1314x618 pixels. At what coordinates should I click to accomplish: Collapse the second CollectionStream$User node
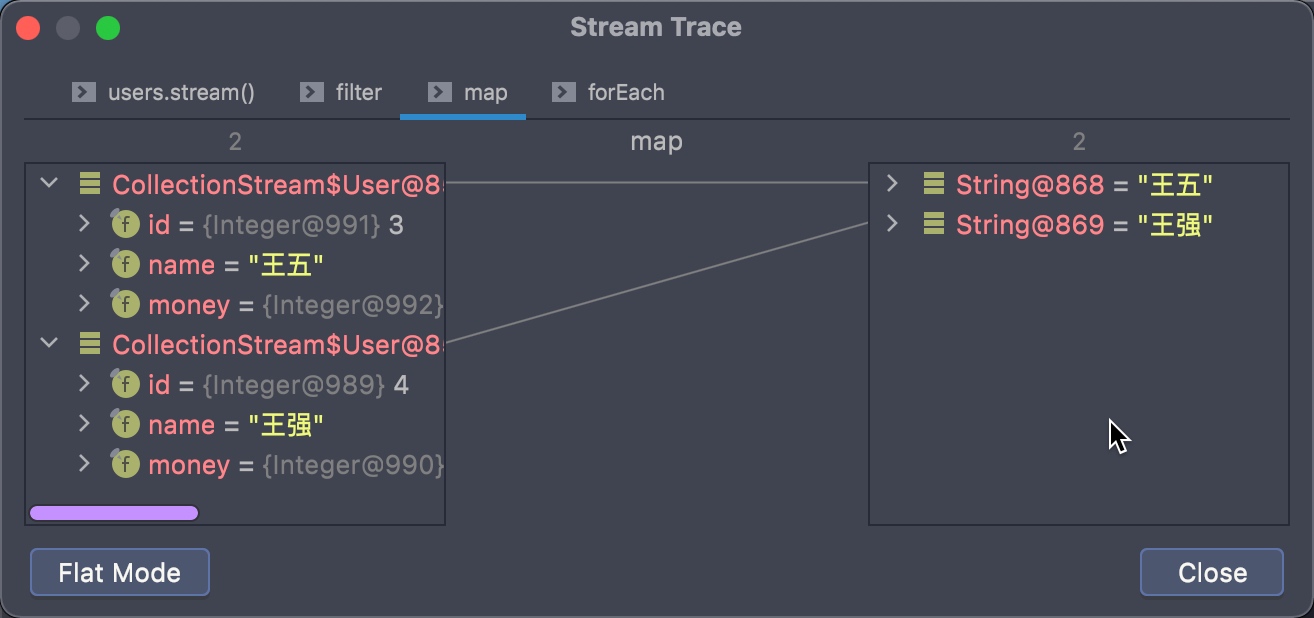tap(48, 344)
